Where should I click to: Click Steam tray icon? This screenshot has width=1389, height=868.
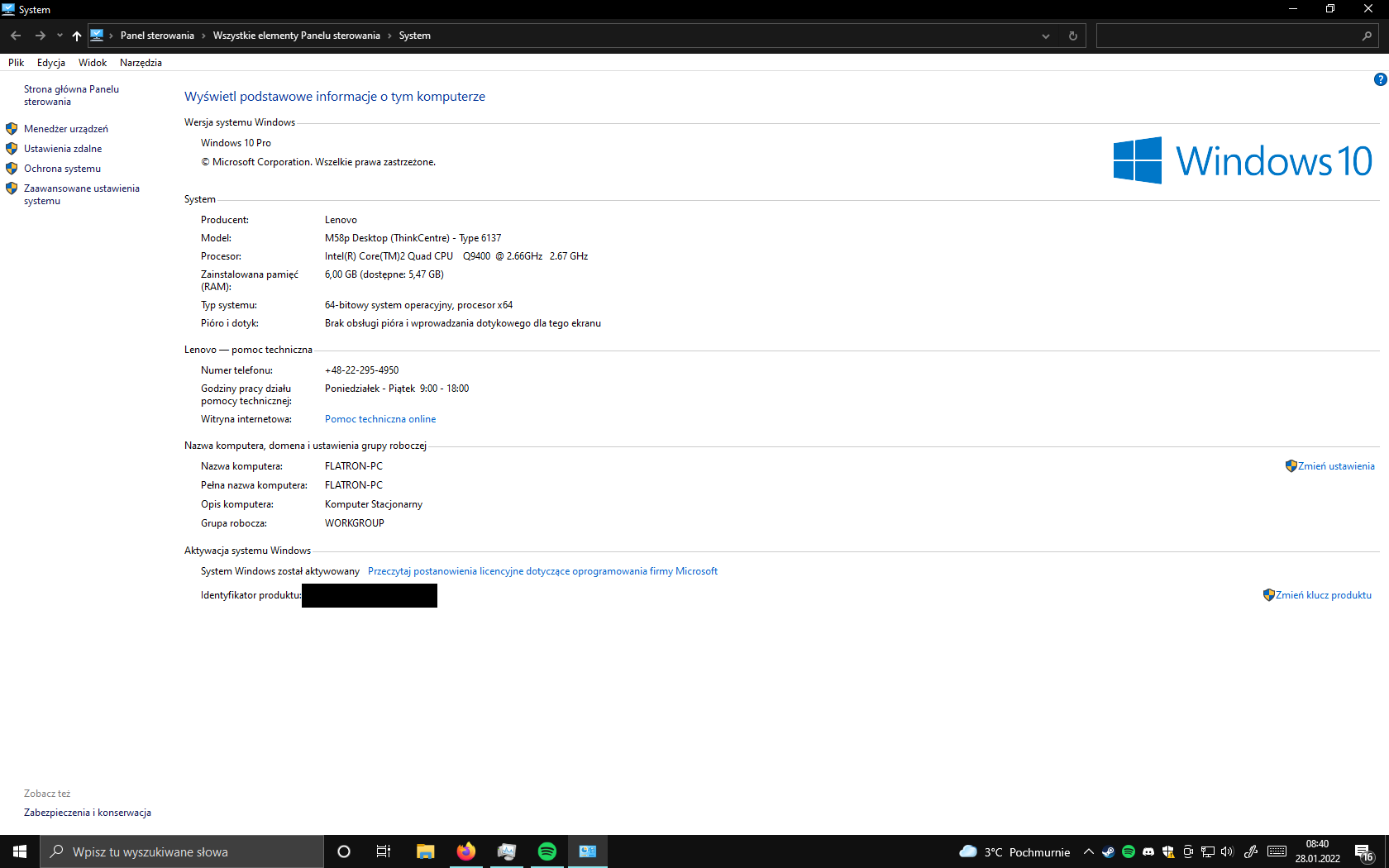[1109, 851]
